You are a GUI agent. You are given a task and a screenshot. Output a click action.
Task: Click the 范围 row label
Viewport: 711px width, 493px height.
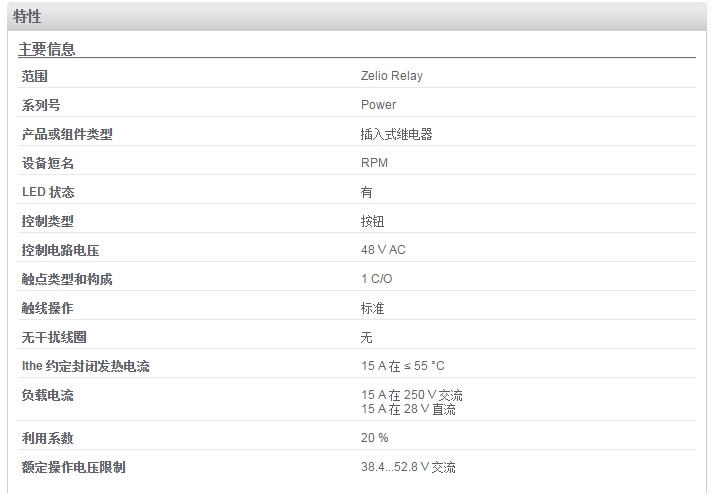pyautogui.click(x=34, y=76)
